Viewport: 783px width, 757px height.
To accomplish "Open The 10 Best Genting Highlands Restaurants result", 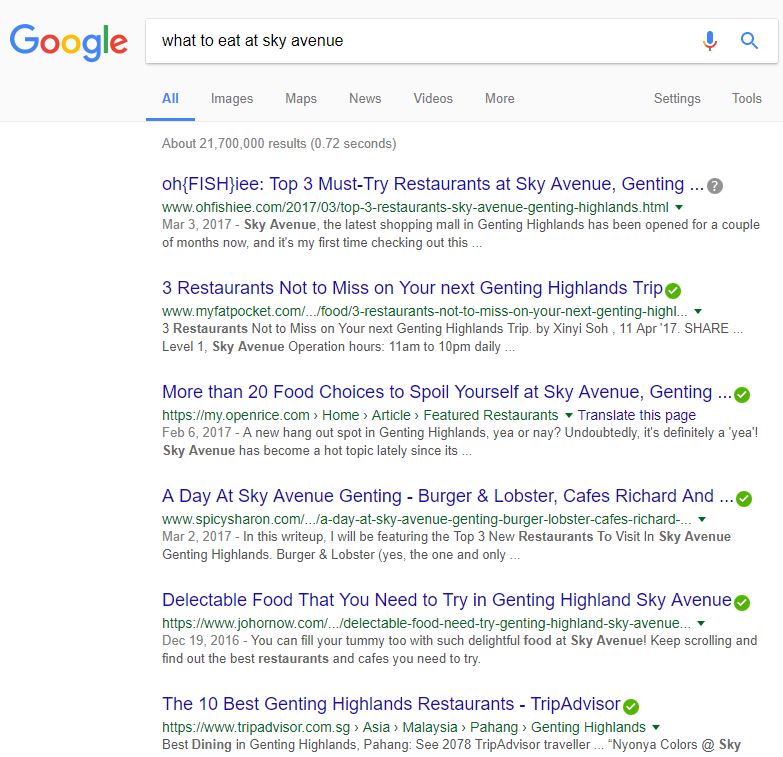I will click(391, 704).
